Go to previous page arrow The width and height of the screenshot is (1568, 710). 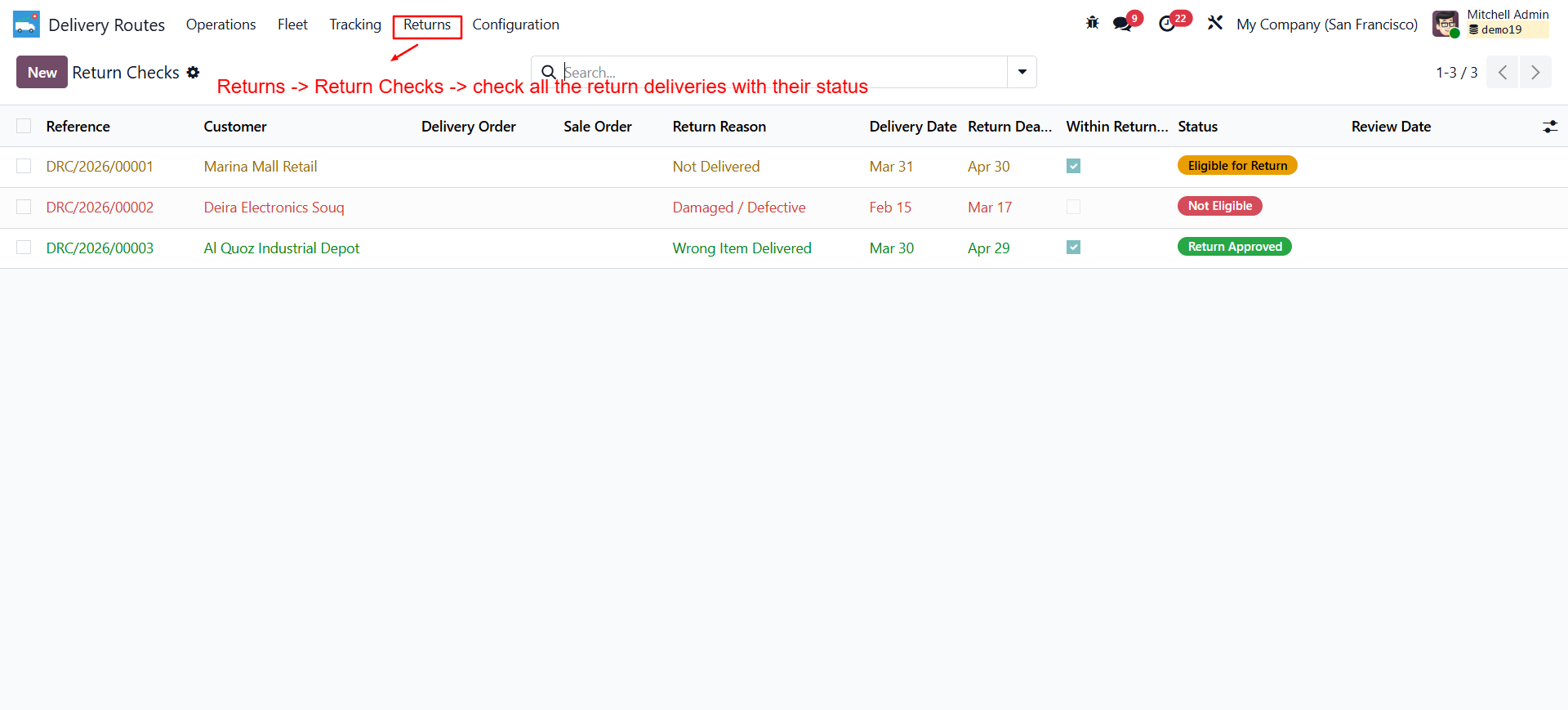(x=1503, y=72)
